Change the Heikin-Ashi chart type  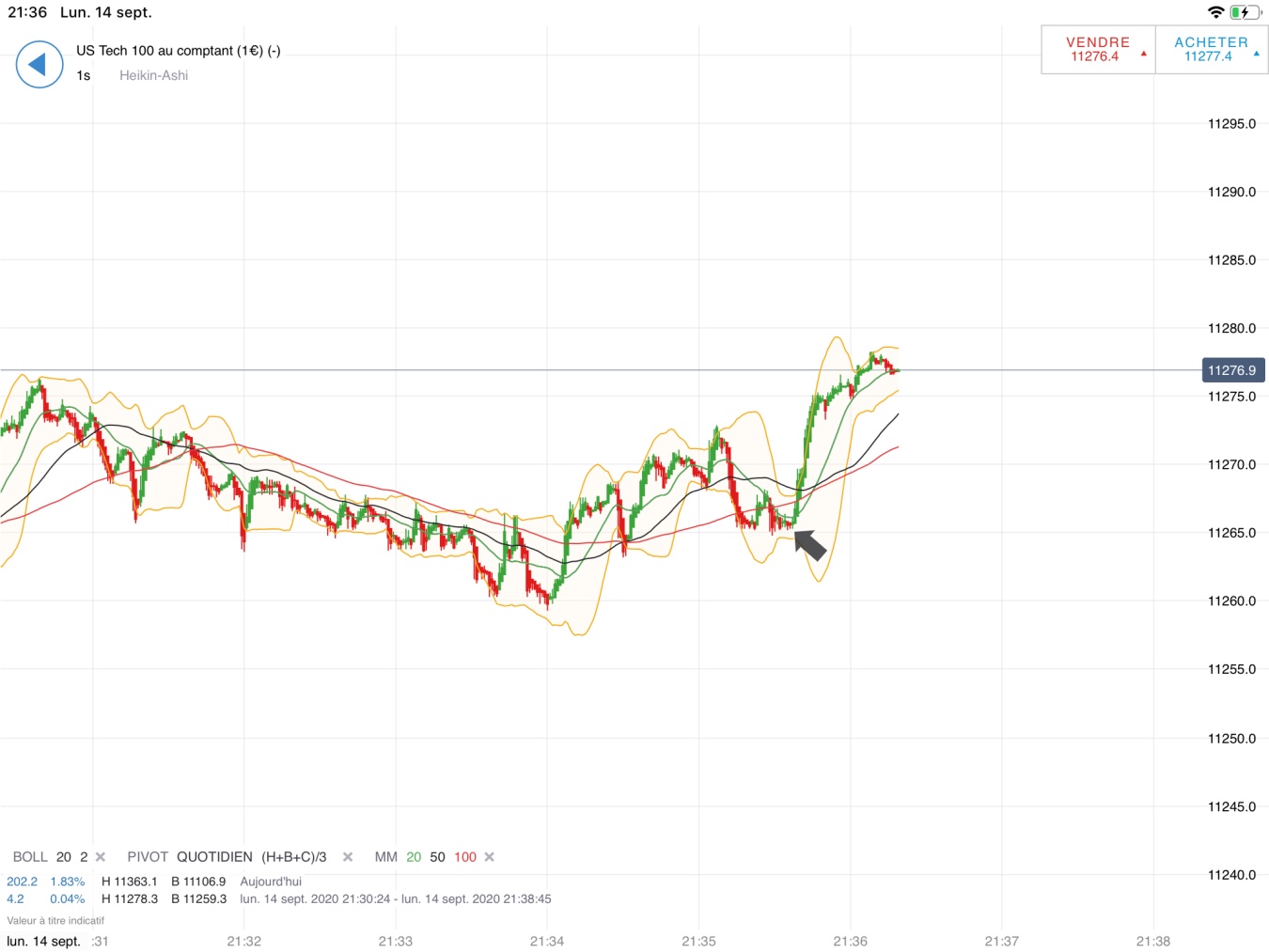[153, 76]
